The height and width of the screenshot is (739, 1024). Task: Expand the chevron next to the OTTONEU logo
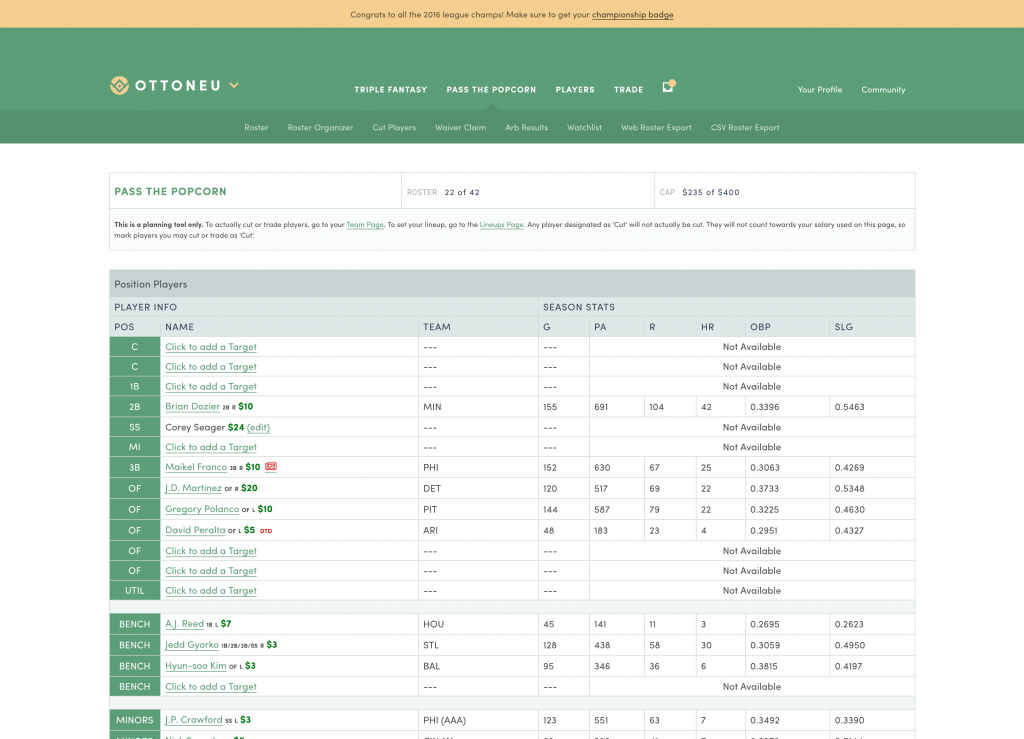tap(234, 86)
